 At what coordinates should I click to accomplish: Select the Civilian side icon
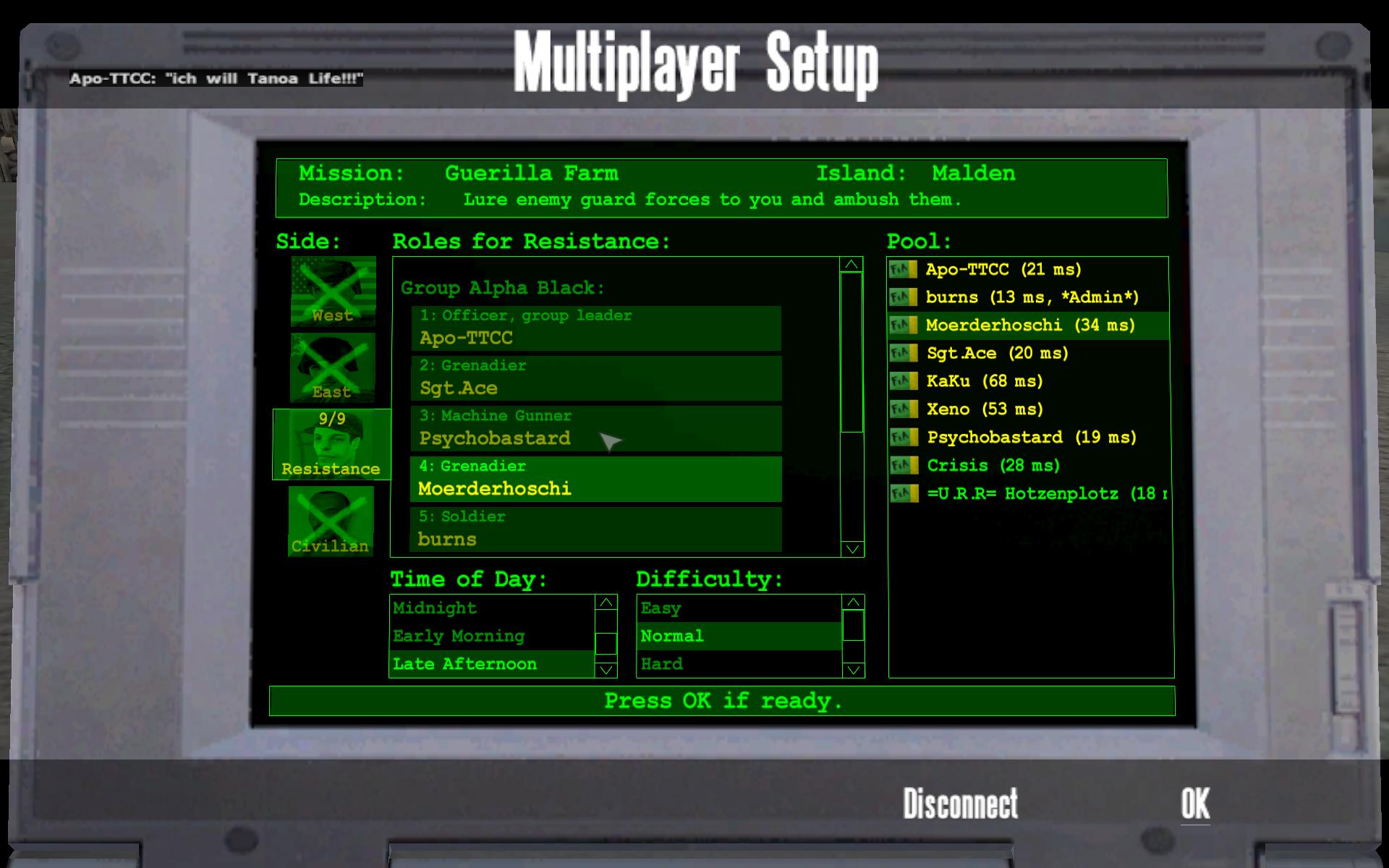coord(331,521)
